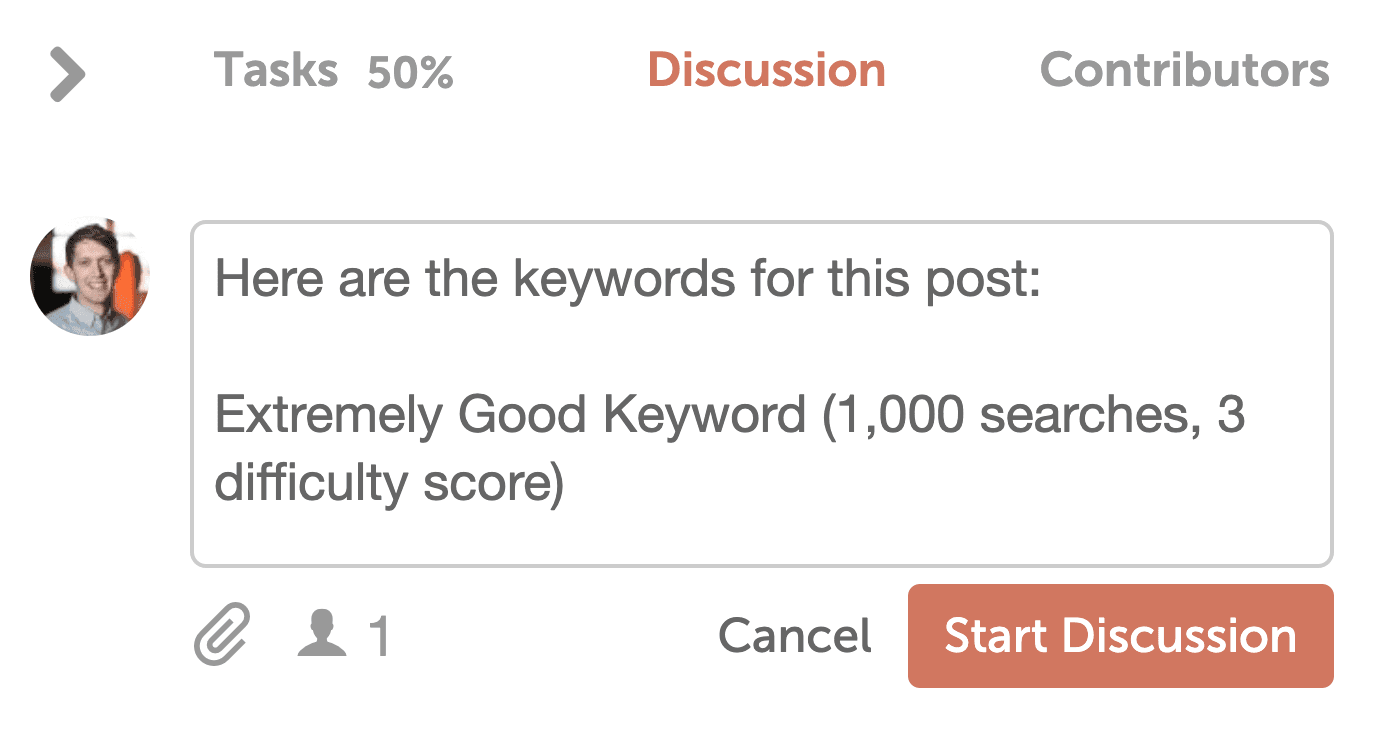This screenshot has height=736, width=1382.
Task: Focus the discussion message text box
Action: tap(762, 394)
